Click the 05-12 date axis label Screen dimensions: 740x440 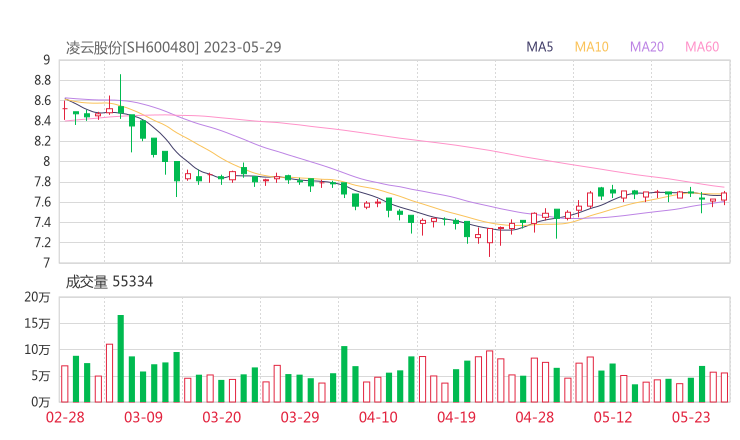pyautogui.click(x=613, y=417)
